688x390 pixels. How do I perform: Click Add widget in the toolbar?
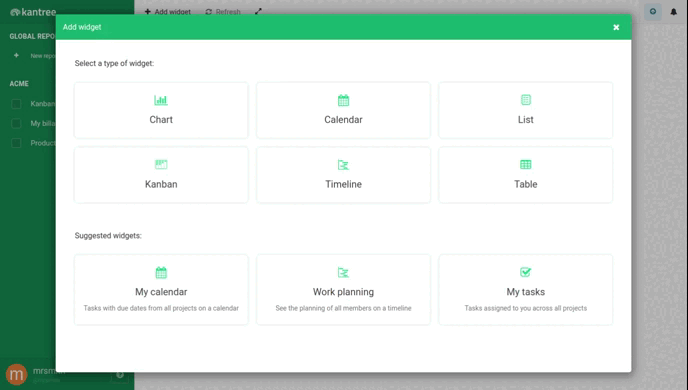168,12
